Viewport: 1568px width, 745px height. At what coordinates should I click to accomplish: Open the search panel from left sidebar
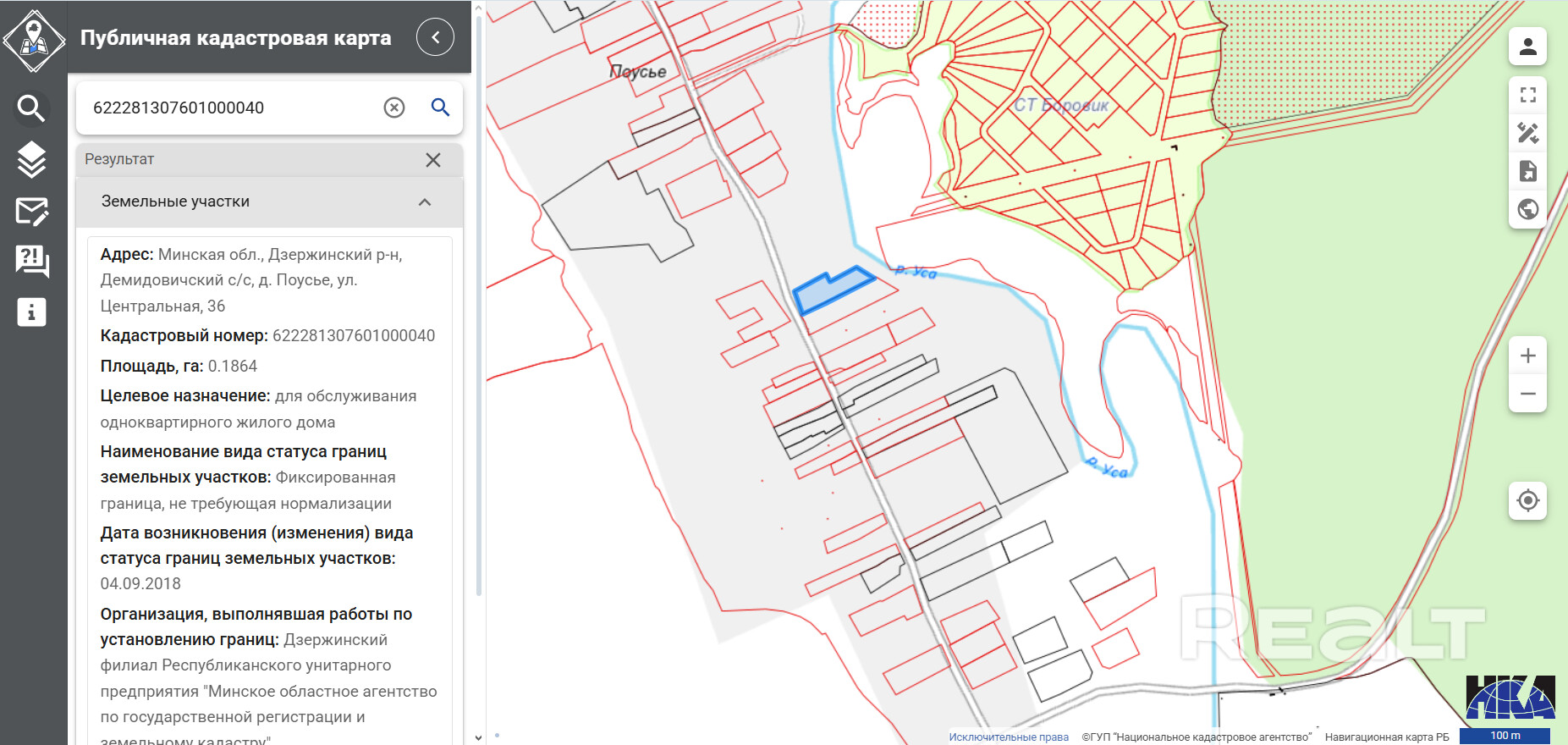(x=31, y=108)
